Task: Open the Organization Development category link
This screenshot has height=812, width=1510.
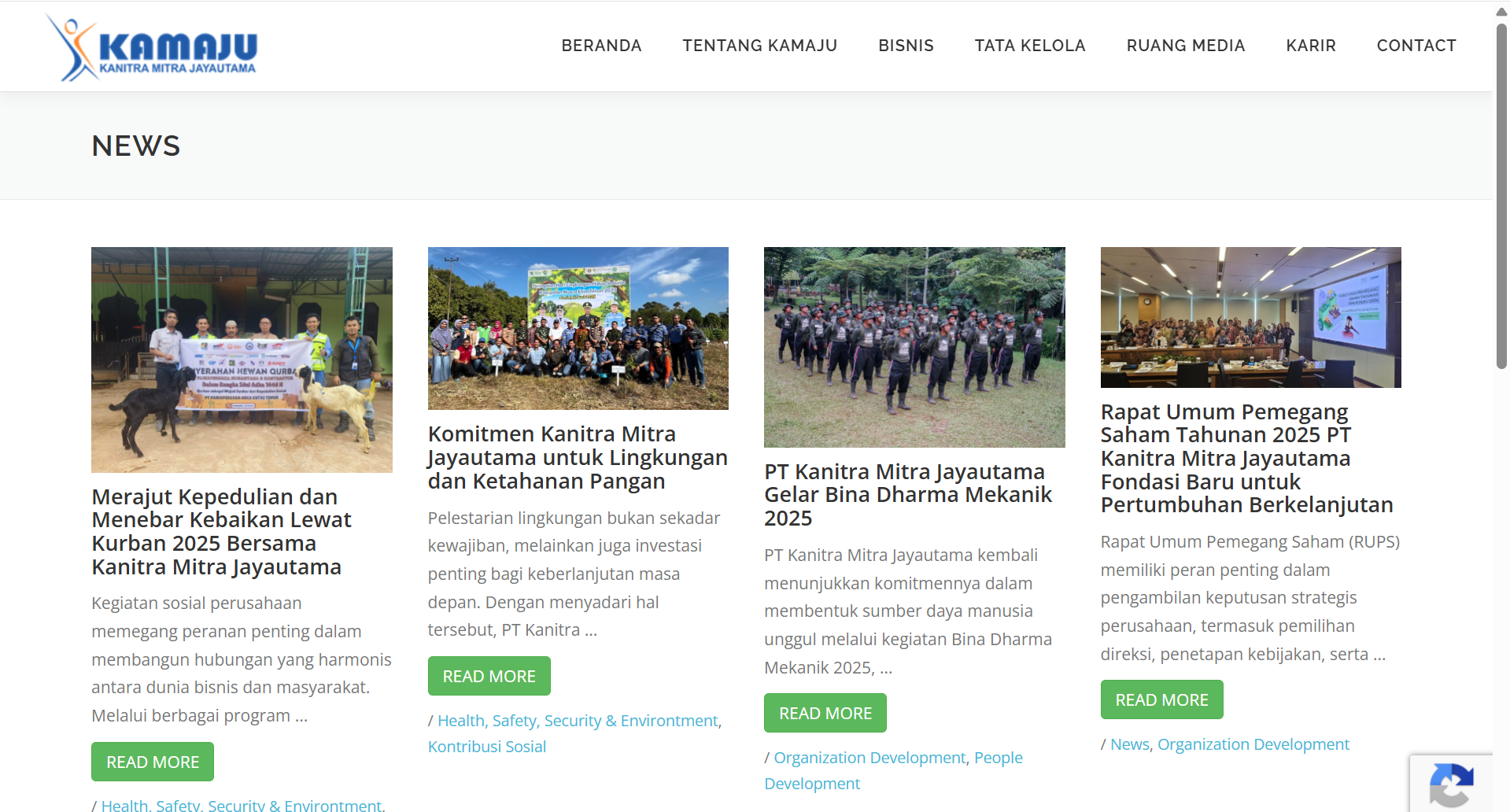Action: click(1253, 744)
